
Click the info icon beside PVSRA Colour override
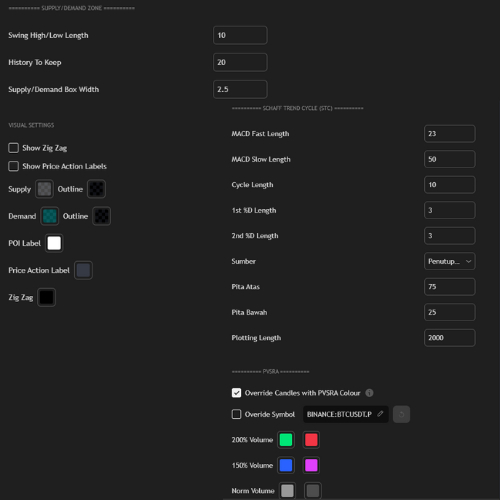point(369,393)
